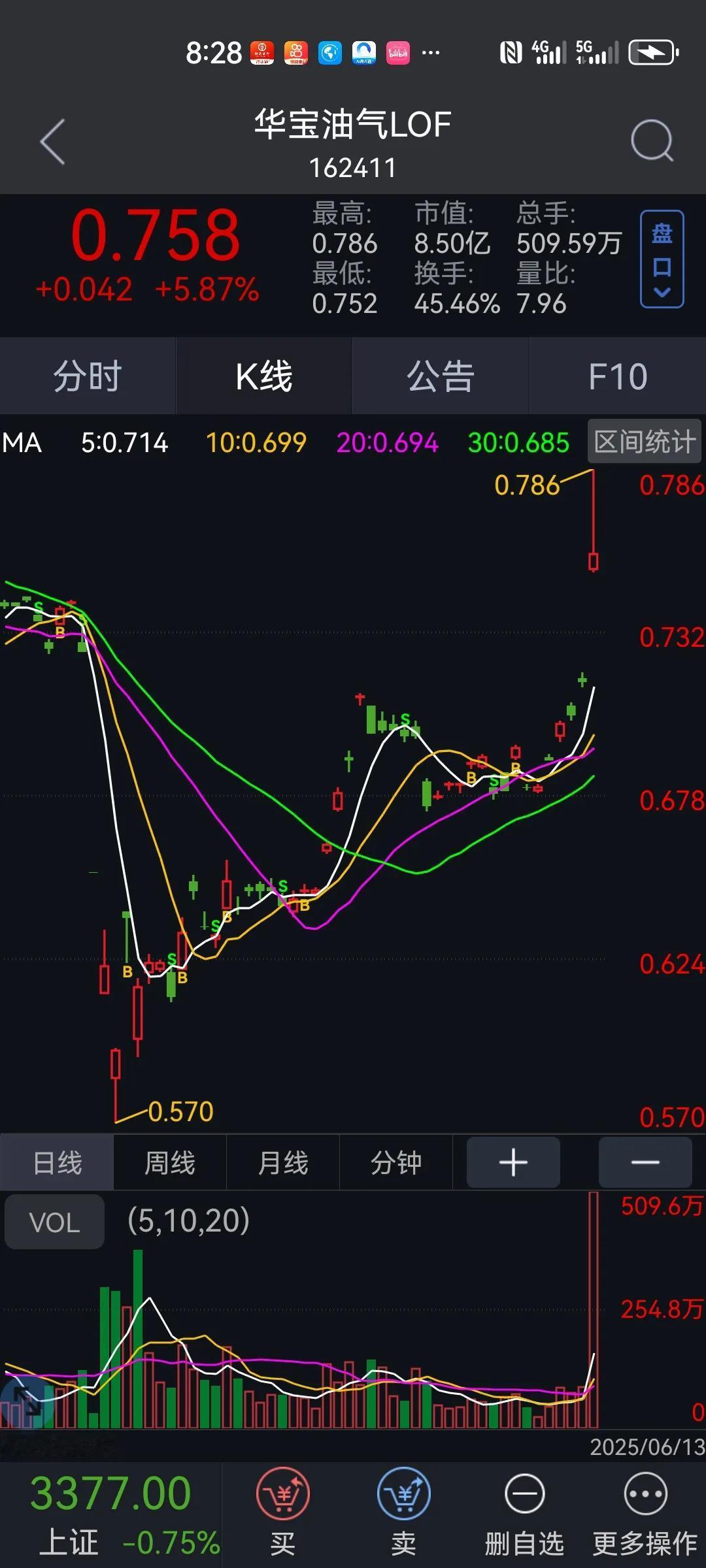This screenshot has height=1568, width=706.
Task: Tap the back arrow icon
Action: (x=52, y=141)
